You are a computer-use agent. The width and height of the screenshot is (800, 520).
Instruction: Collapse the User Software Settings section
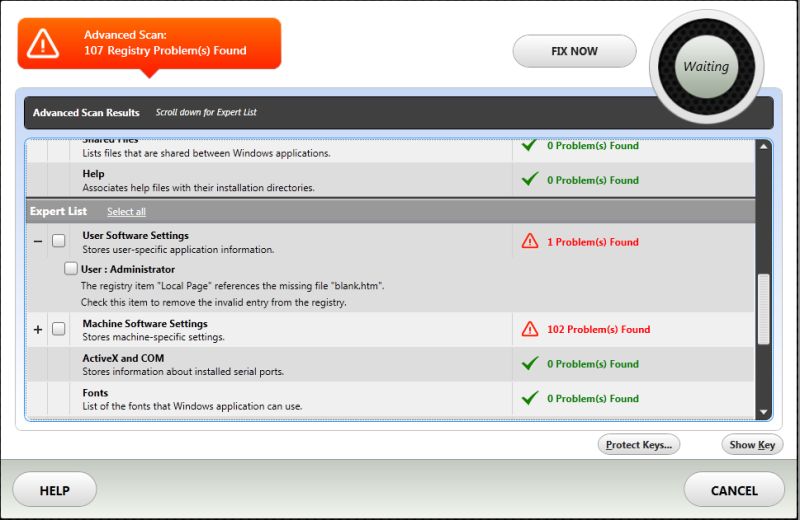[x=38, y=241]
